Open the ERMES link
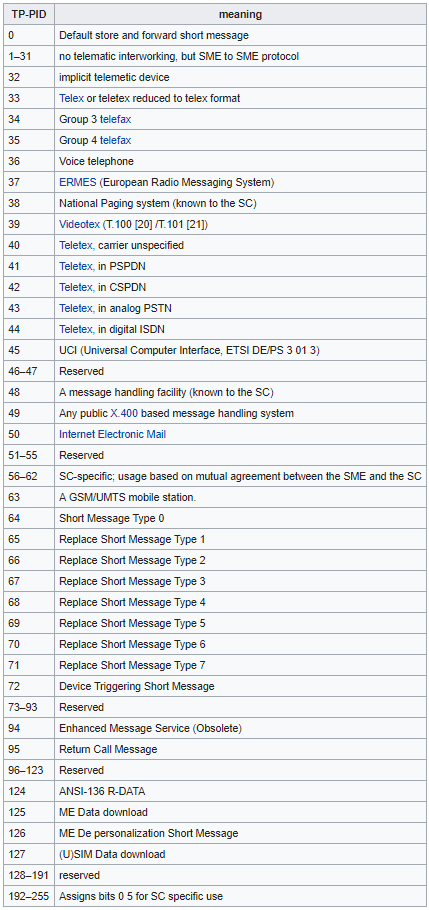 [x=78, y=182]
